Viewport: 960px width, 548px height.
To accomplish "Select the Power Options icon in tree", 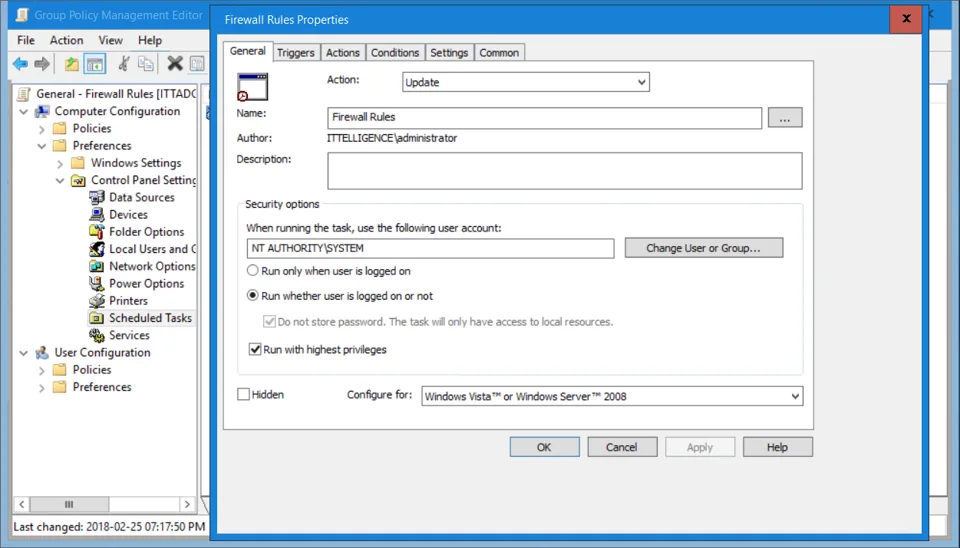I will coord(97,283).
